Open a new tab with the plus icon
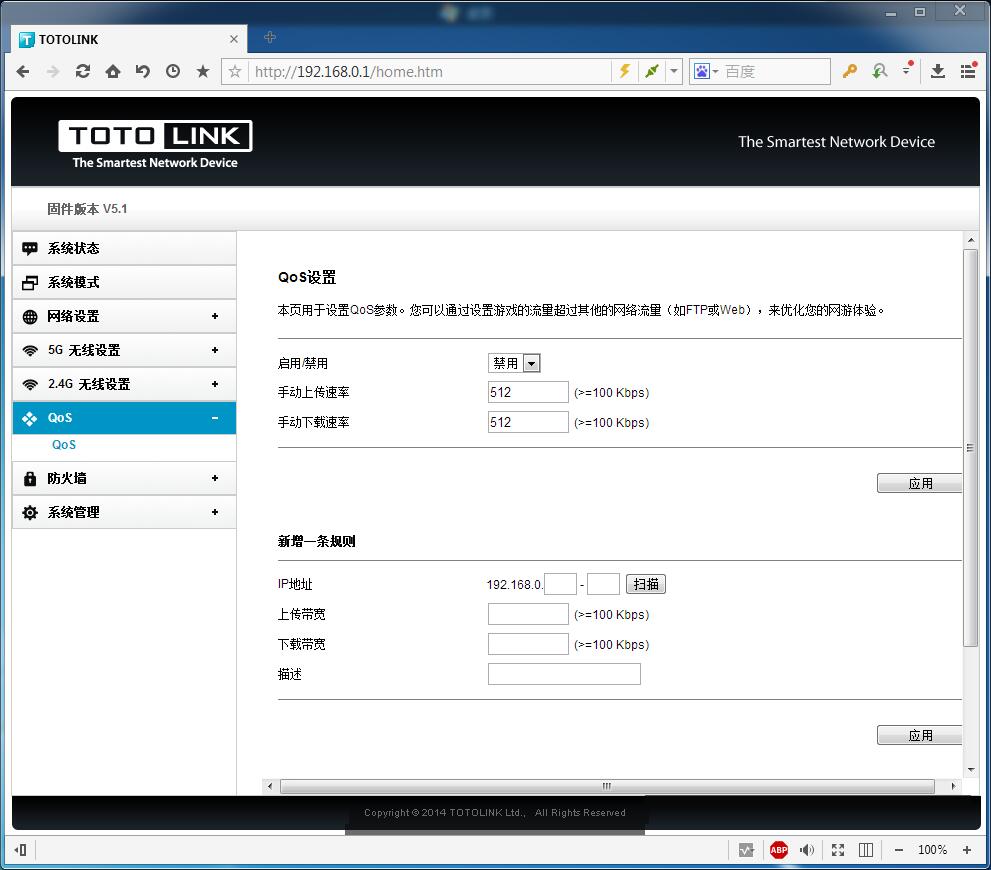 270,37
